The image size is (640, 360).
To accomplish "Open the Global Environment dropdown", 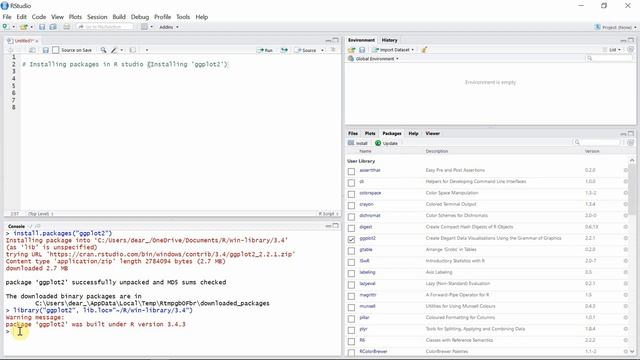I will point(373,59).
